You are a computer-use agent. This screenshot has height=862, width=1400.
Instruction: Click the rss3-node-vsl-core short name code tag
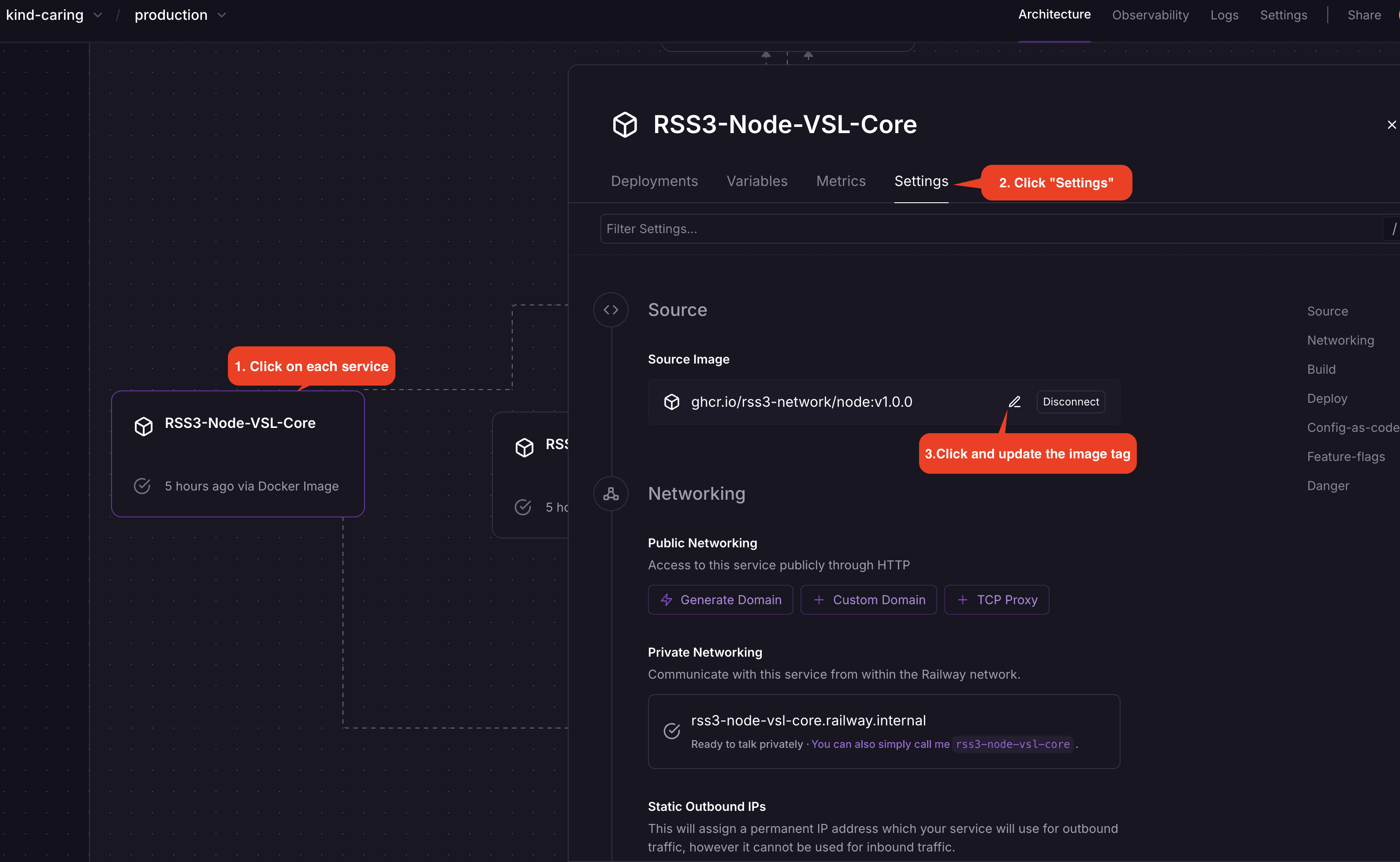coord(1012,745)
